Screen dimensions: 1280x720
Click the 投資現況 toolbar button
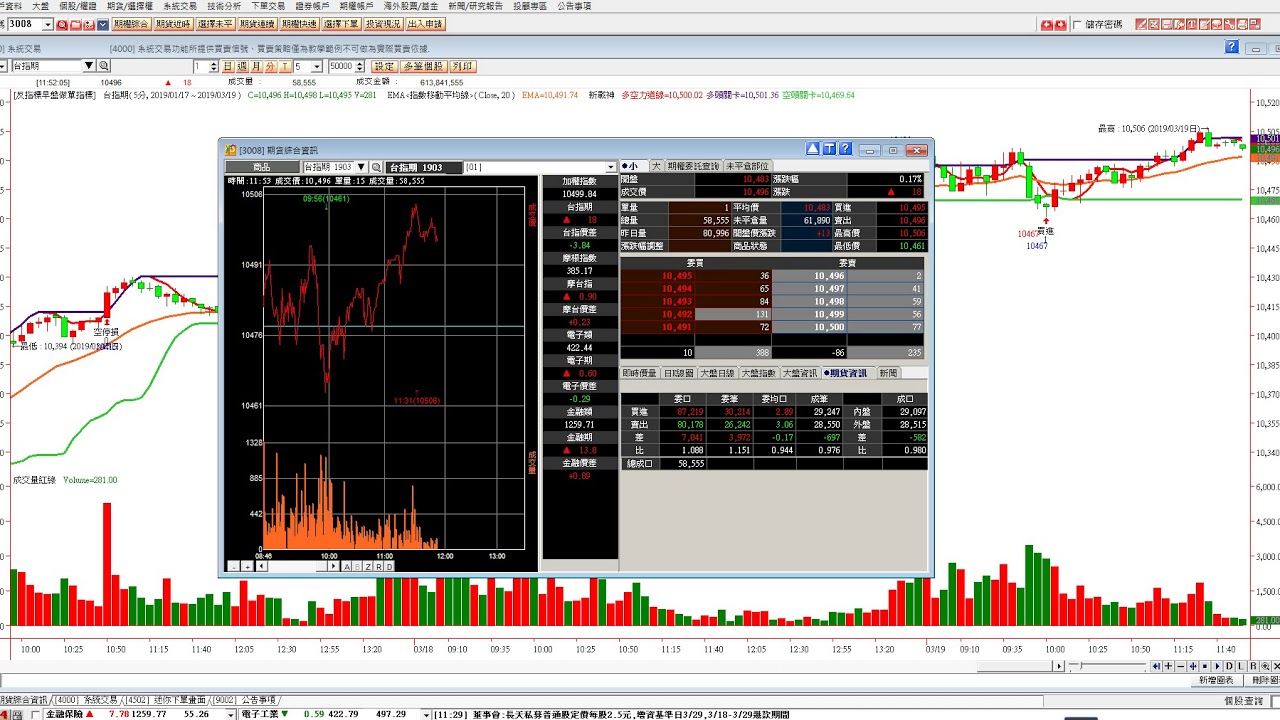(383, 24)
